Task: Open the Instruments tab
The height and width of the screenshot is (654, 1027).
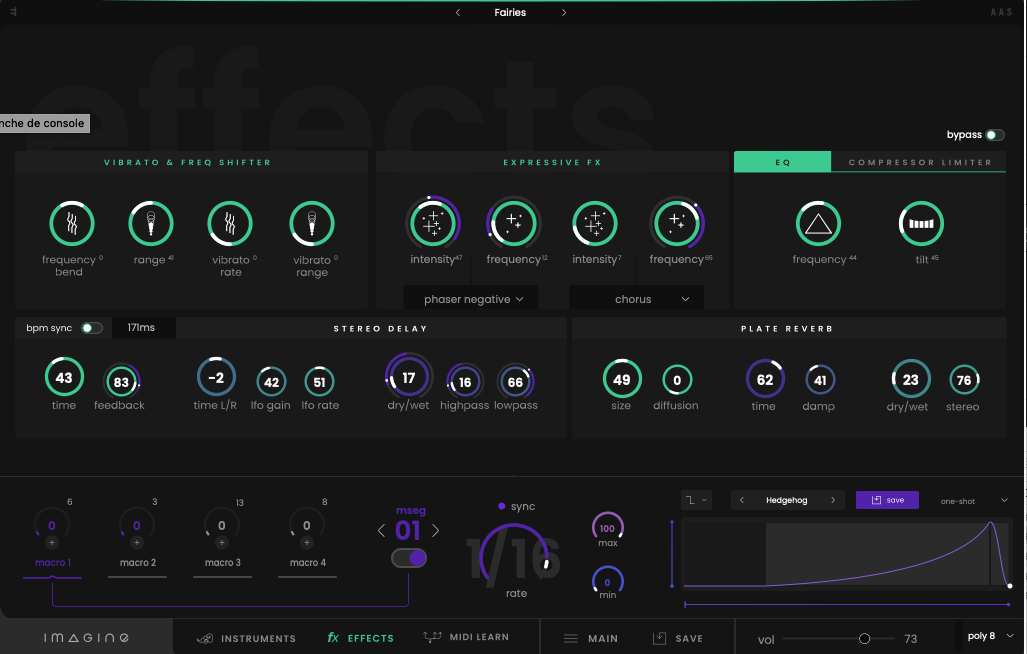Action: tap(246, 637)
